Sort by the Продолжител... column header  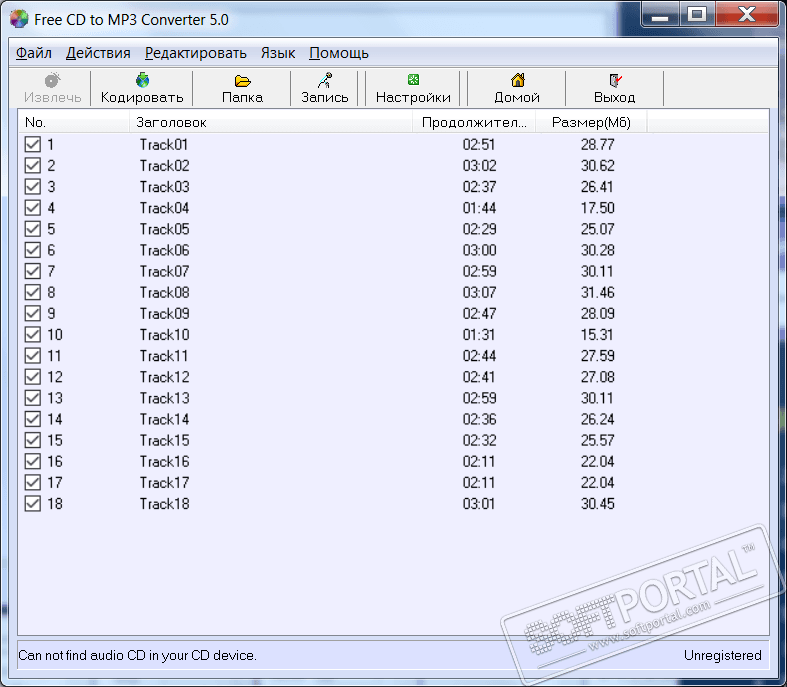(x=474, y=122)
